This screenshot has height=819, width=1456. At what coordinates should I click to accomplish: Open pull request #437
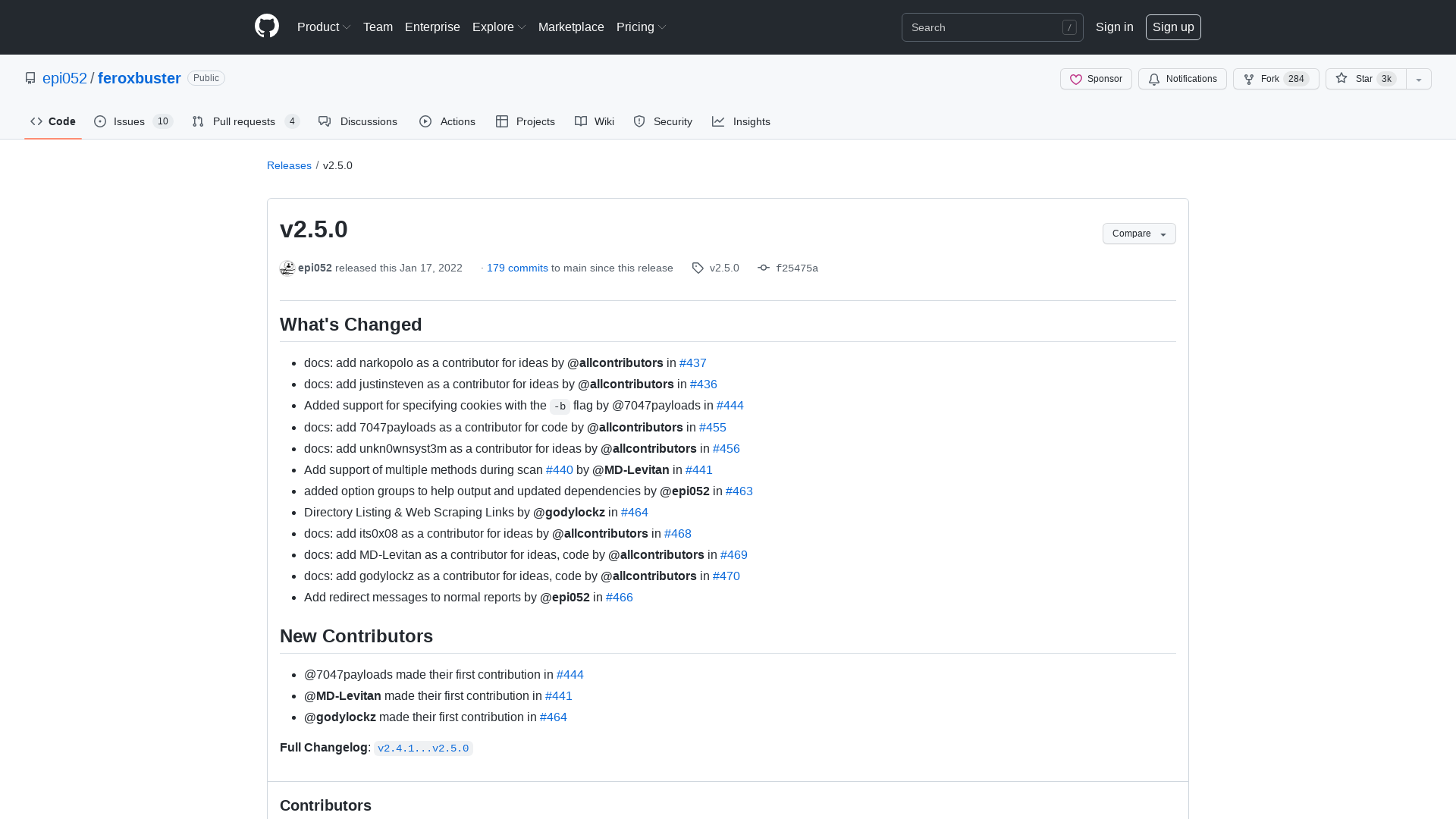coord(693,363)
